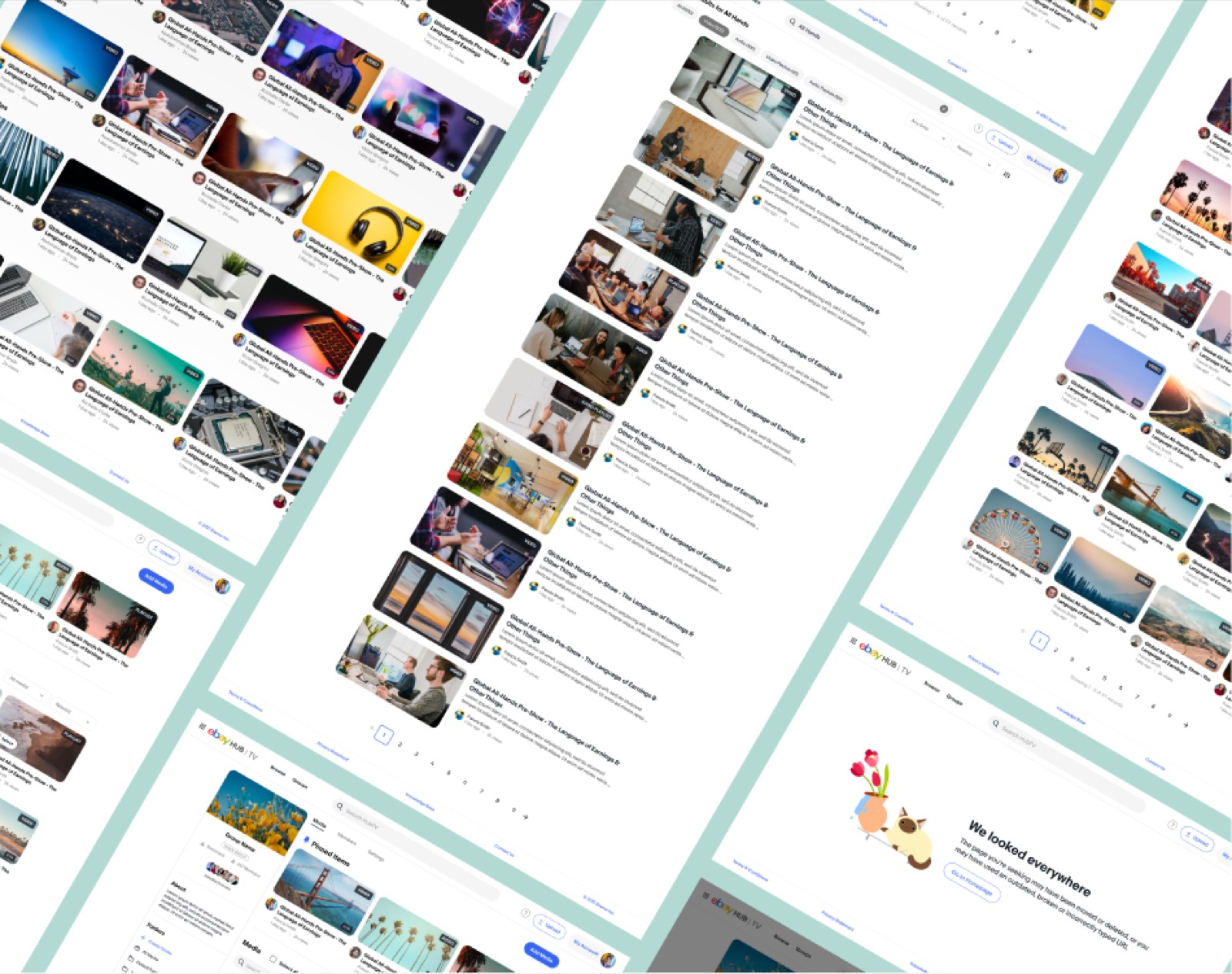Click Browse in the group page navigation

(x=278, y=771)
